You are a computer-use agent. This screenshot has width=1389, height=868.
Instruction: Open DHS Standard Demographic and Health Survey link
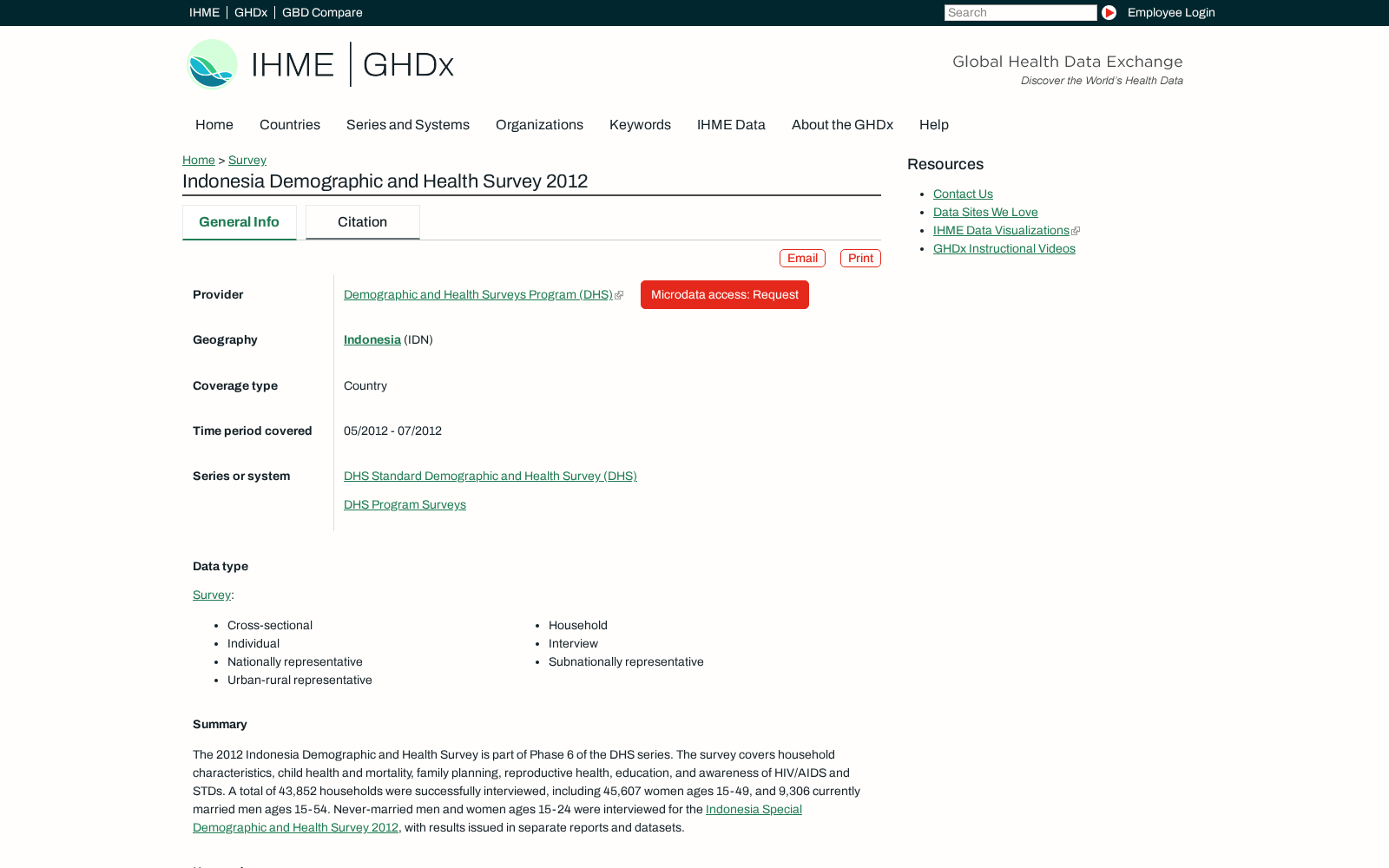click(x=490, y=477)
